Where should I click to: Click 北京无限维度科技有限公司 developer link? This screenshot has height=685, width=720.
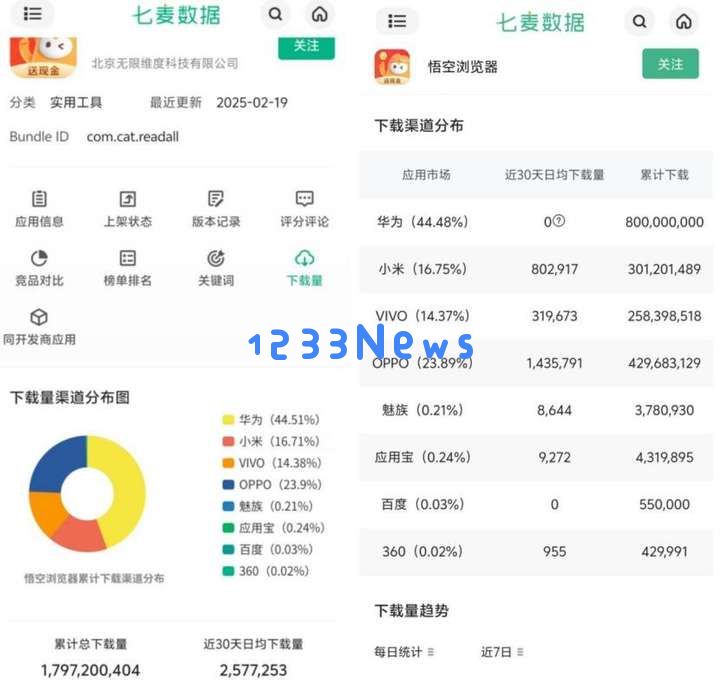pos(165,63)
